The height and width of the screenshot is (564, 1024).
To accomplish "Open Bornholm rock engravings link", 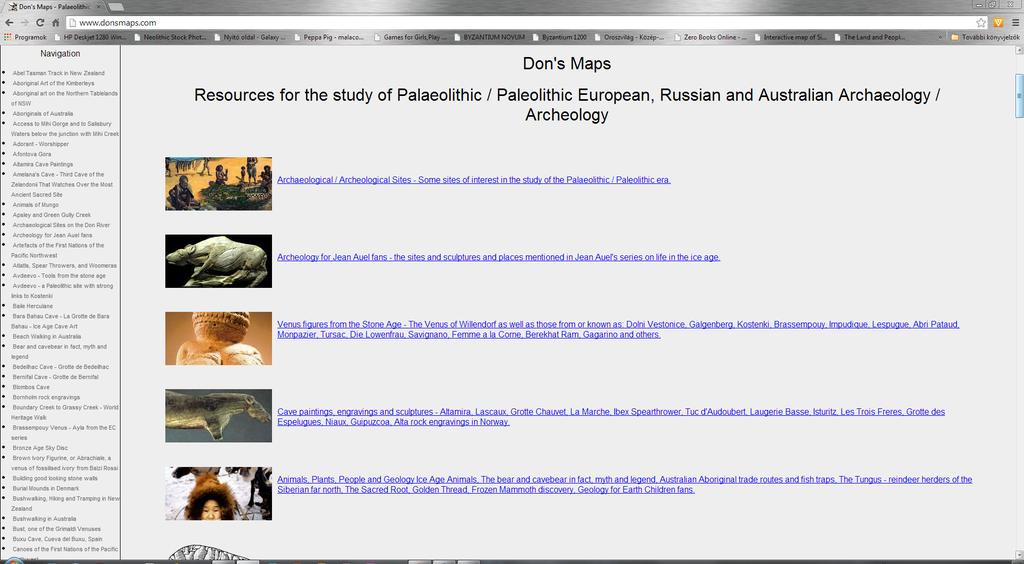I will [x=46, y=398].
